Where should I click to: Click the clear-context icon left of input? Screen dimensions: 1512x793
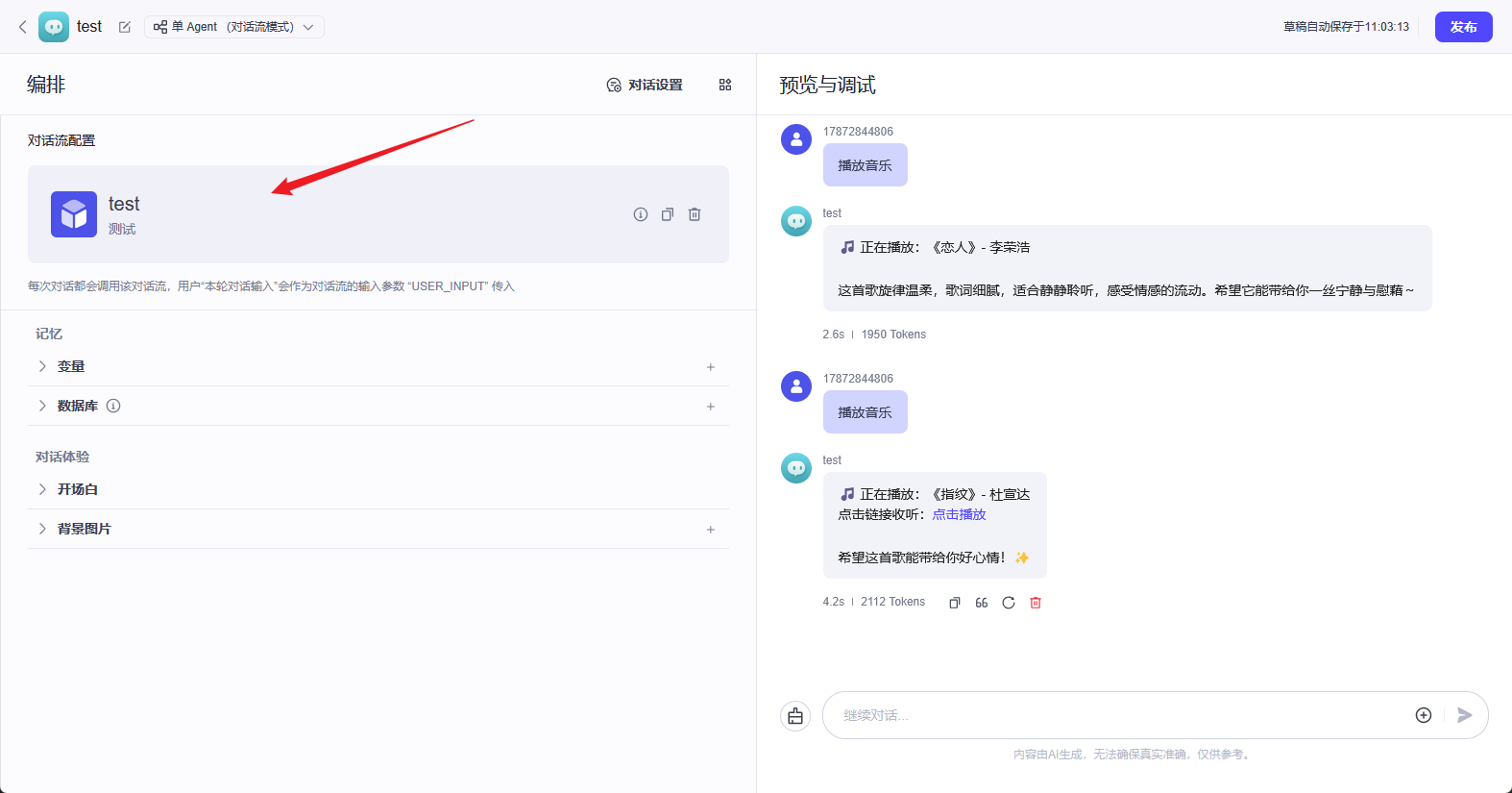click(x=795, y=716)
